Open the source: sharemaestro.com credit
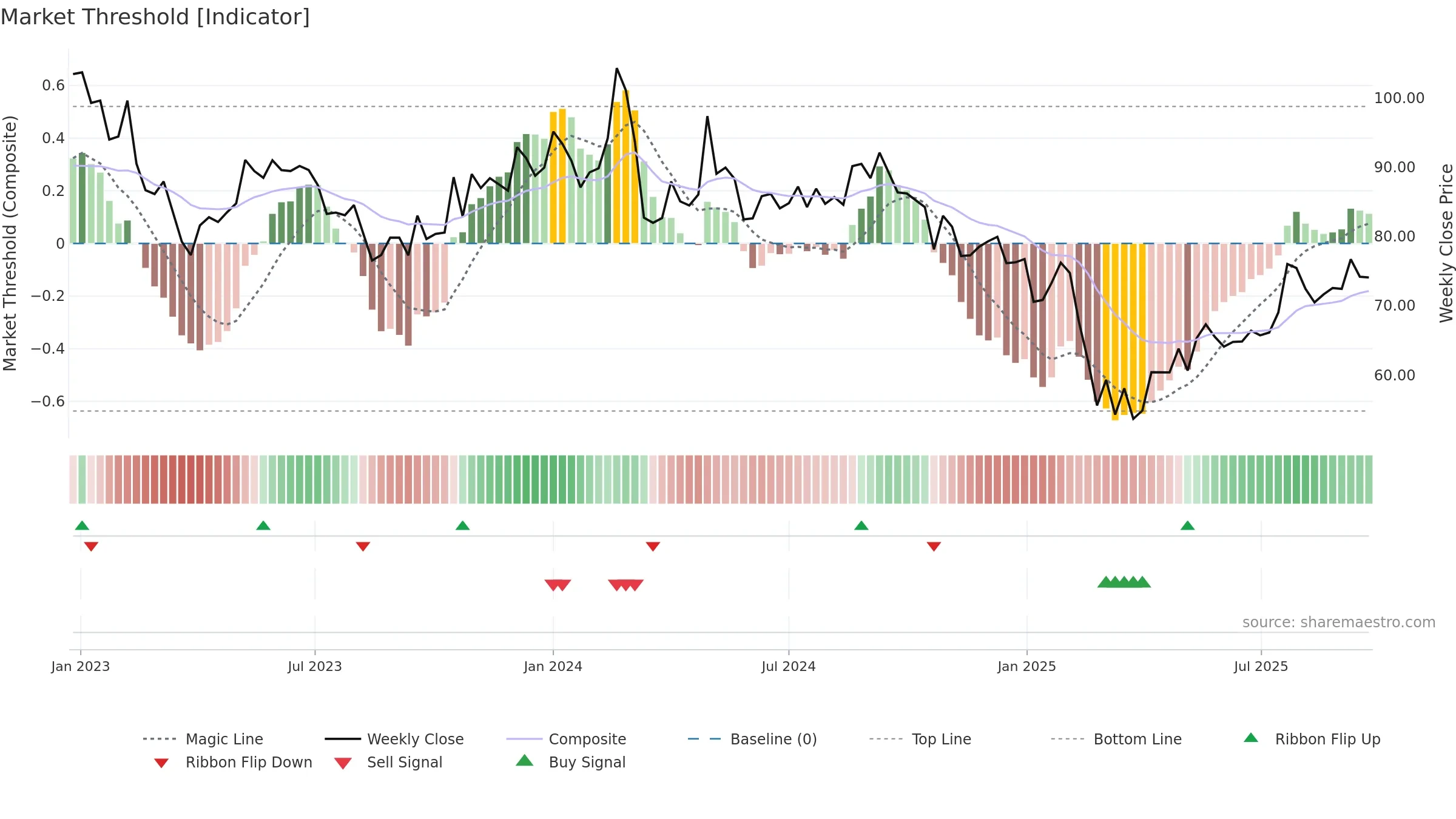Viewport: 1456px width, 819px height. (1339, 622)
